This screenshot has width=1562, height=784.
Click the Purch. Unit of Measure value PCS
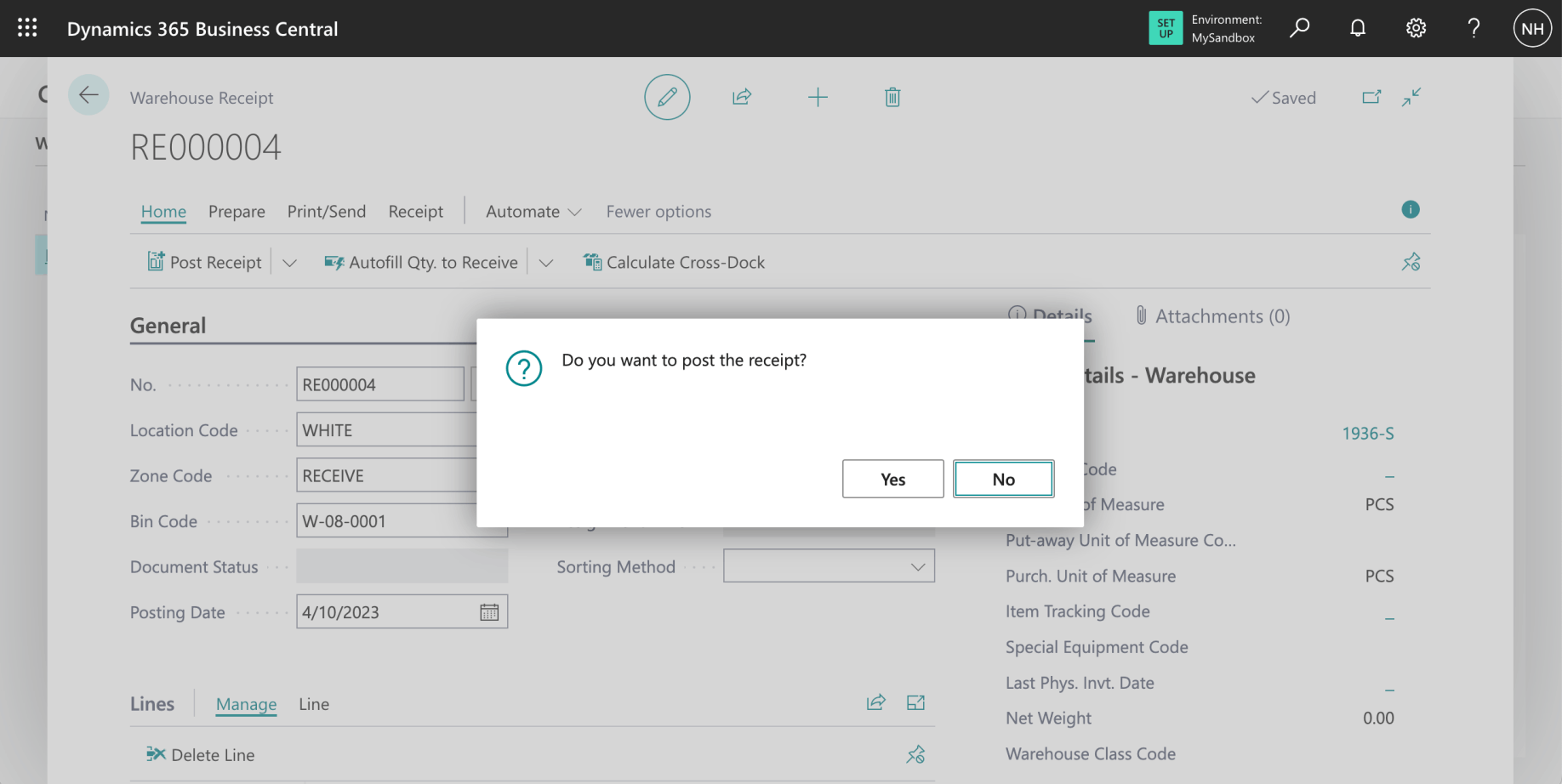pos(1379,577)
